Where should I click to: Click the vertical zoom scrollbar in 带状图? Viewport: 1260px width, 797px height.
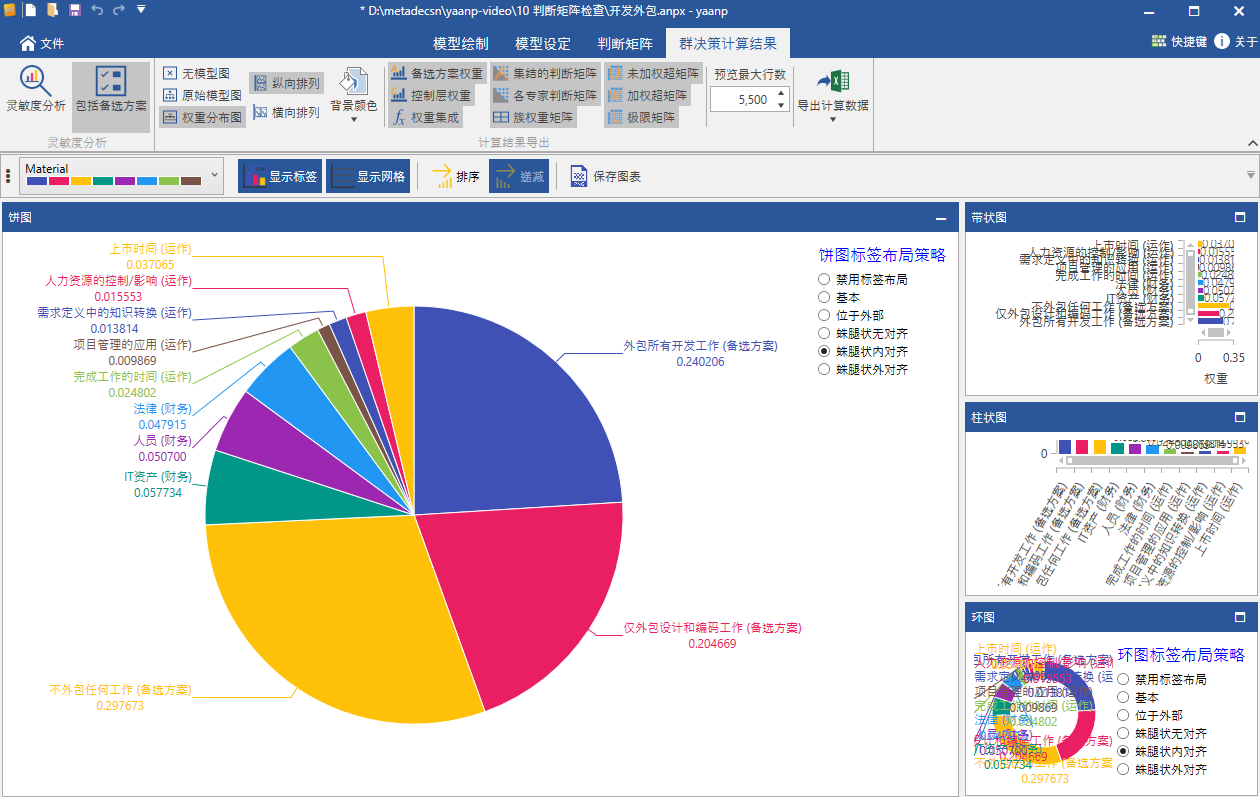click(x=1190, y=281)
